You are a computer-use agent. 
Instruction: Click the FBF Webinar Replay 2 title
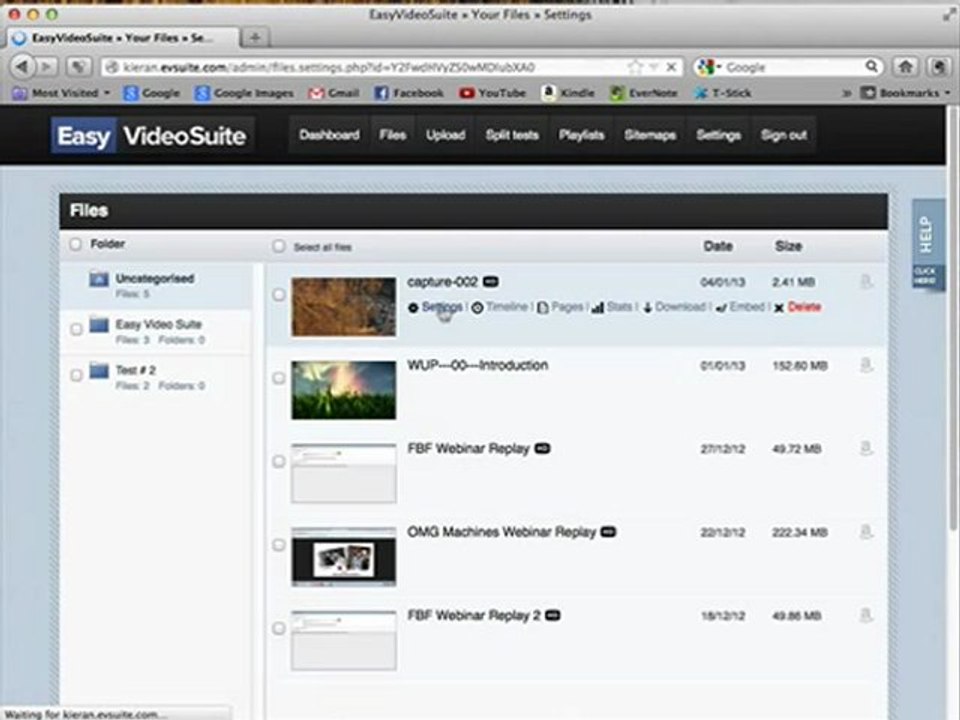tap(474, 615)
